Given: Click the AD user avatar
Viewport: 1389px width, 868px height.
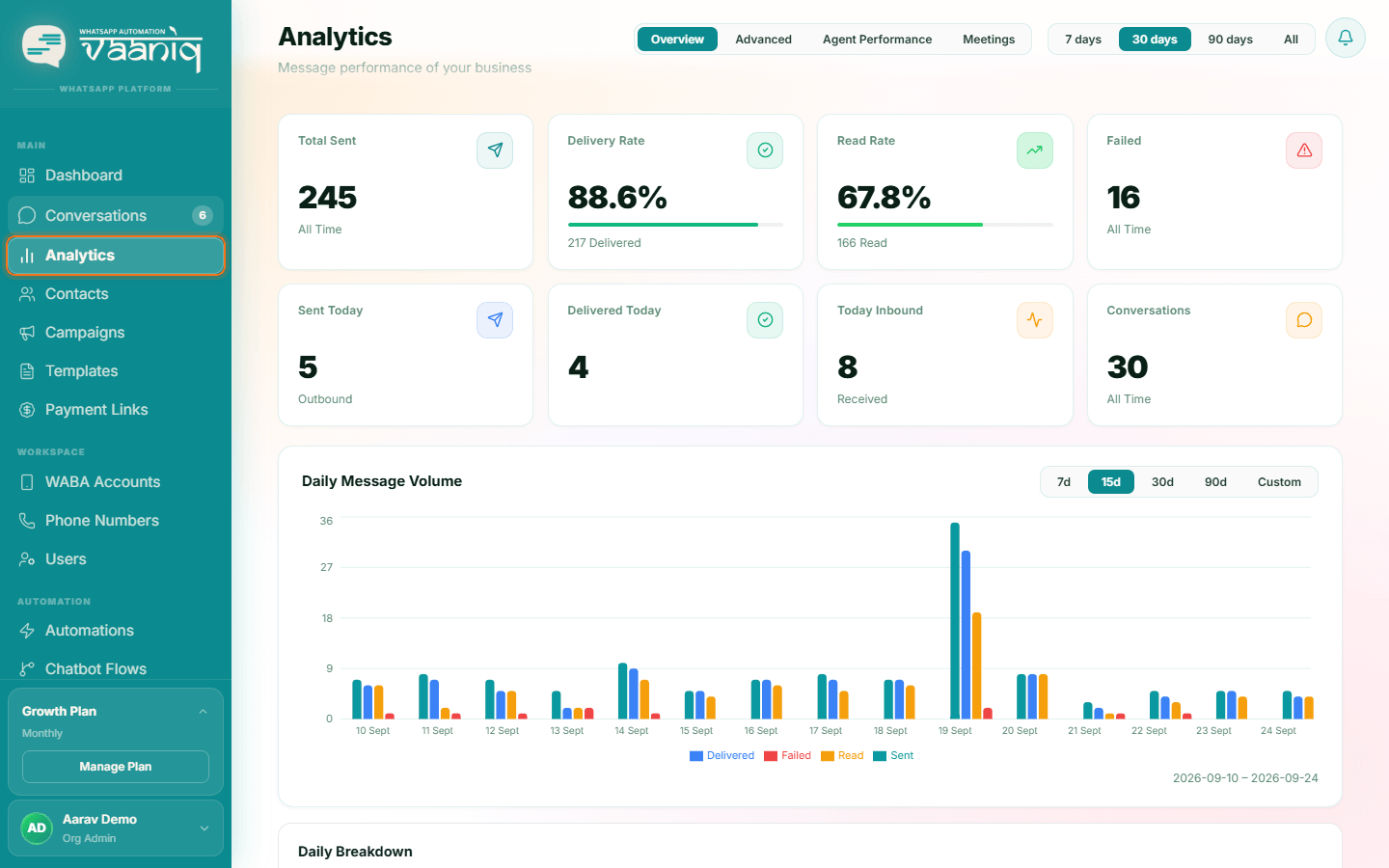Looking at the screenshot, I should [37, 828].
